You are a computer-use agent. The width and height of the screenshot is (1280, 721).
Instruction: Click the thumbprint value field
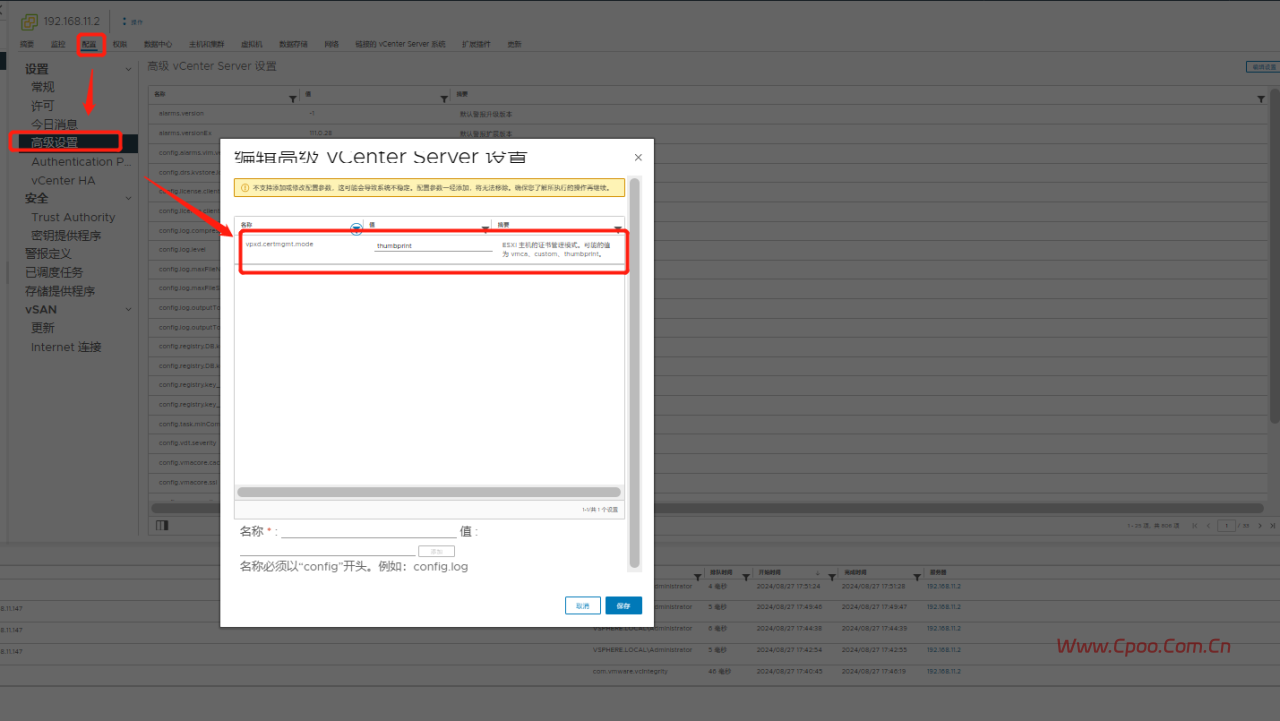pyautogui.click(x=433, y=245)
